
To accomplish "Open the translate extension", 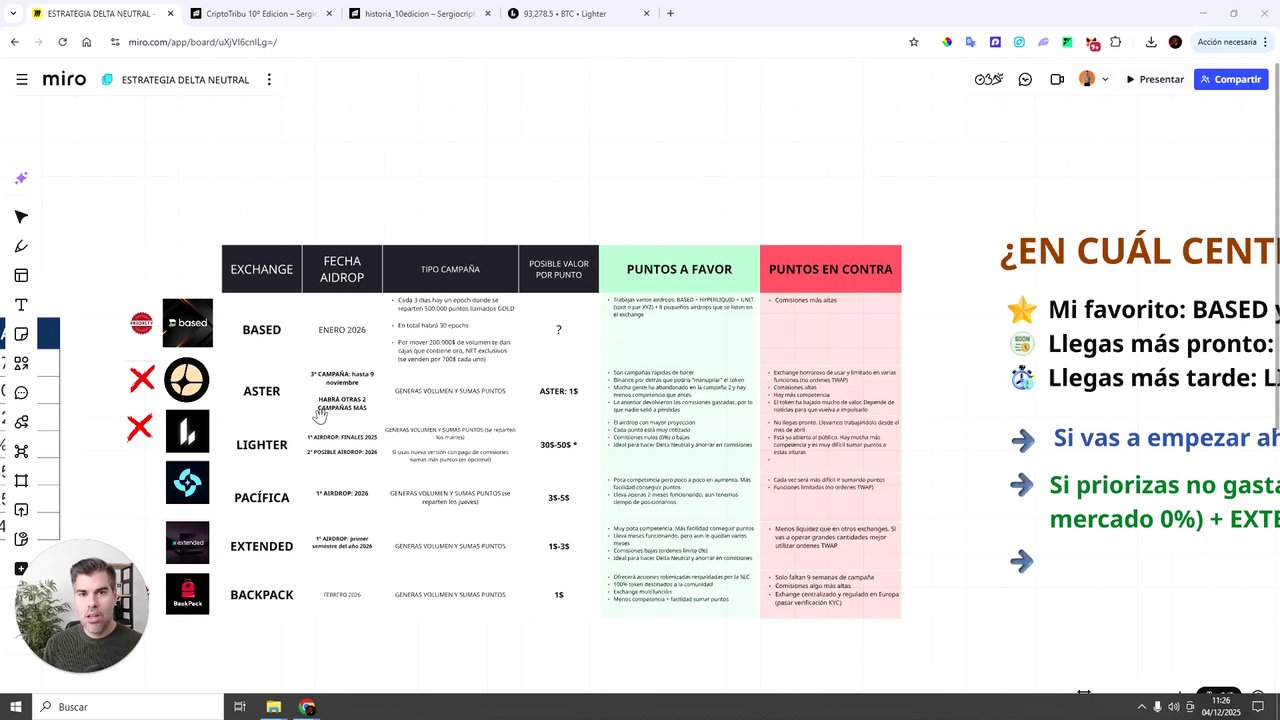I will 971,42.
